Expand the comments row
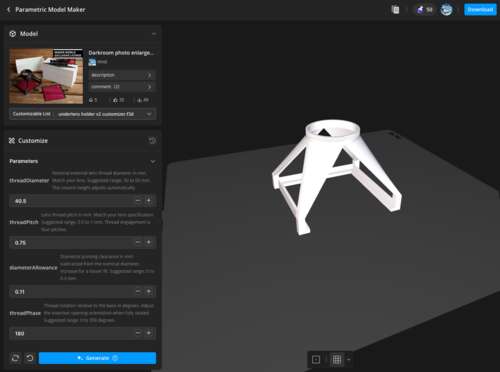 pos(122,87)
